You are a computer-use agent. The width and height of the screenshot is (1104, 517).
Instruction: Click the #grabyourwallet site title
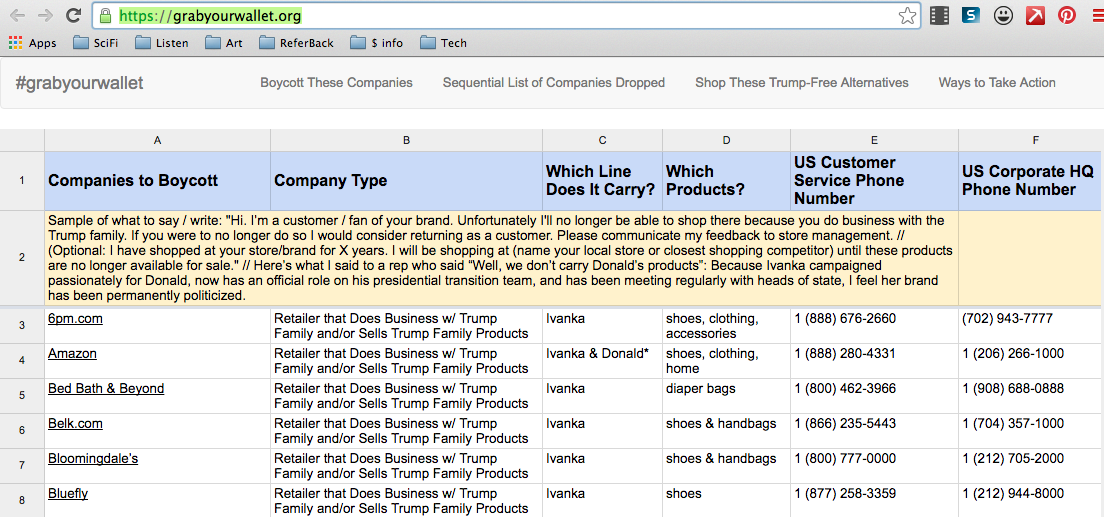(x=79, y=83)
